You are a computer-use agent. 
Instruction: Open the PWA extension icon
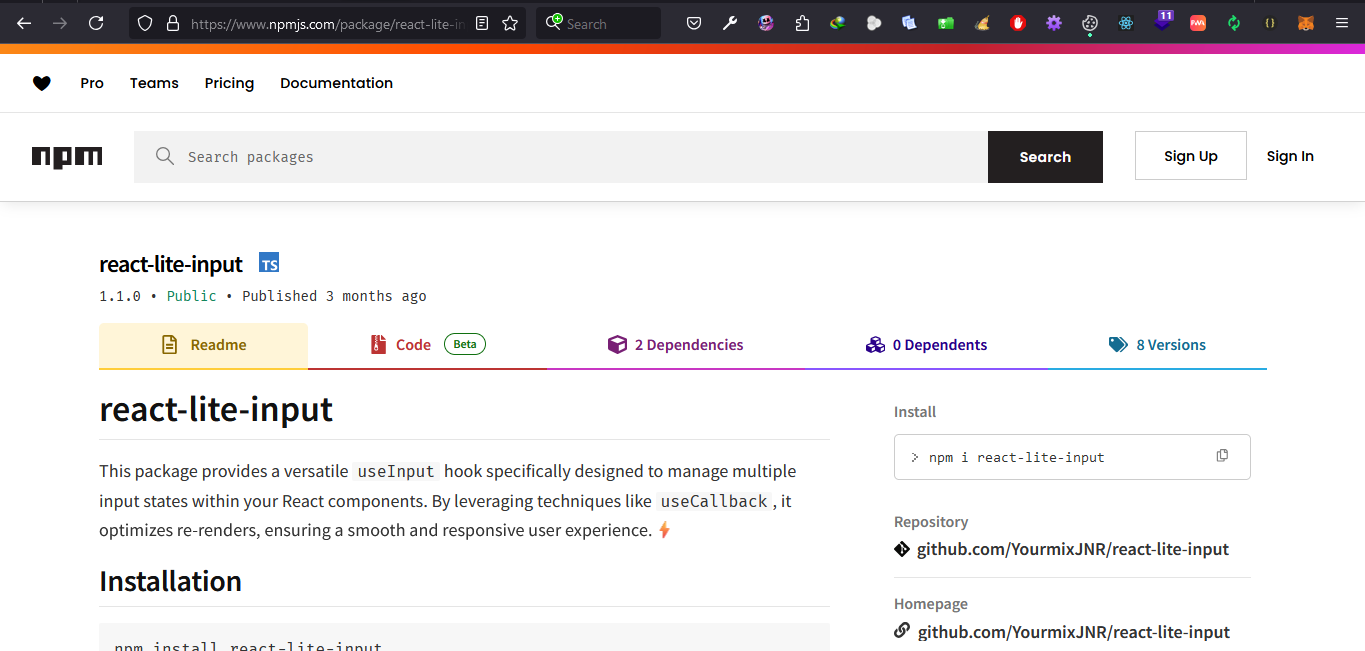[1198, 23]
